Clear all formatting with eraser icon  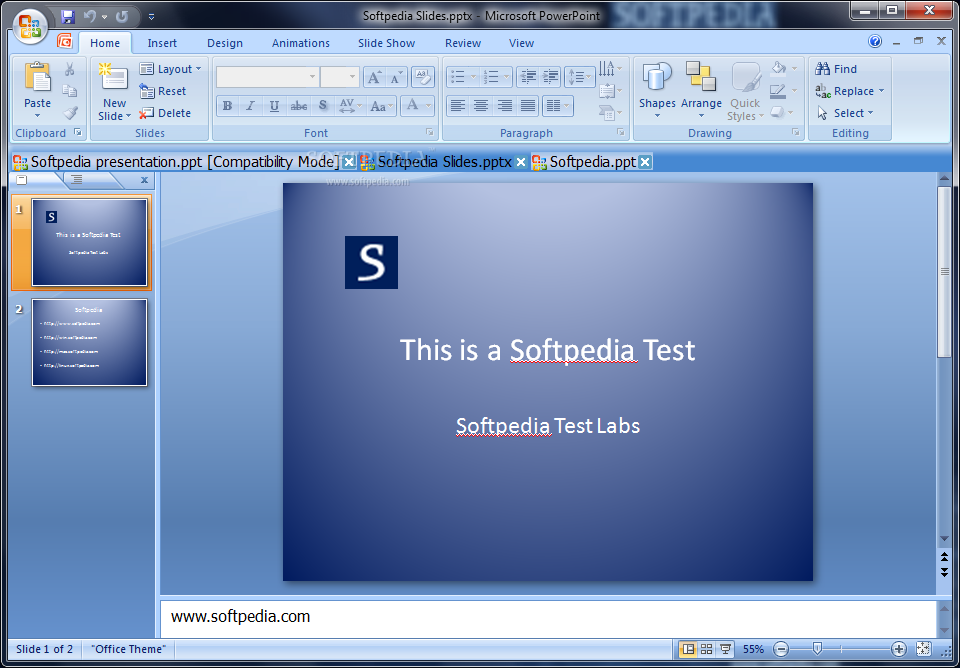click(422, 77)
